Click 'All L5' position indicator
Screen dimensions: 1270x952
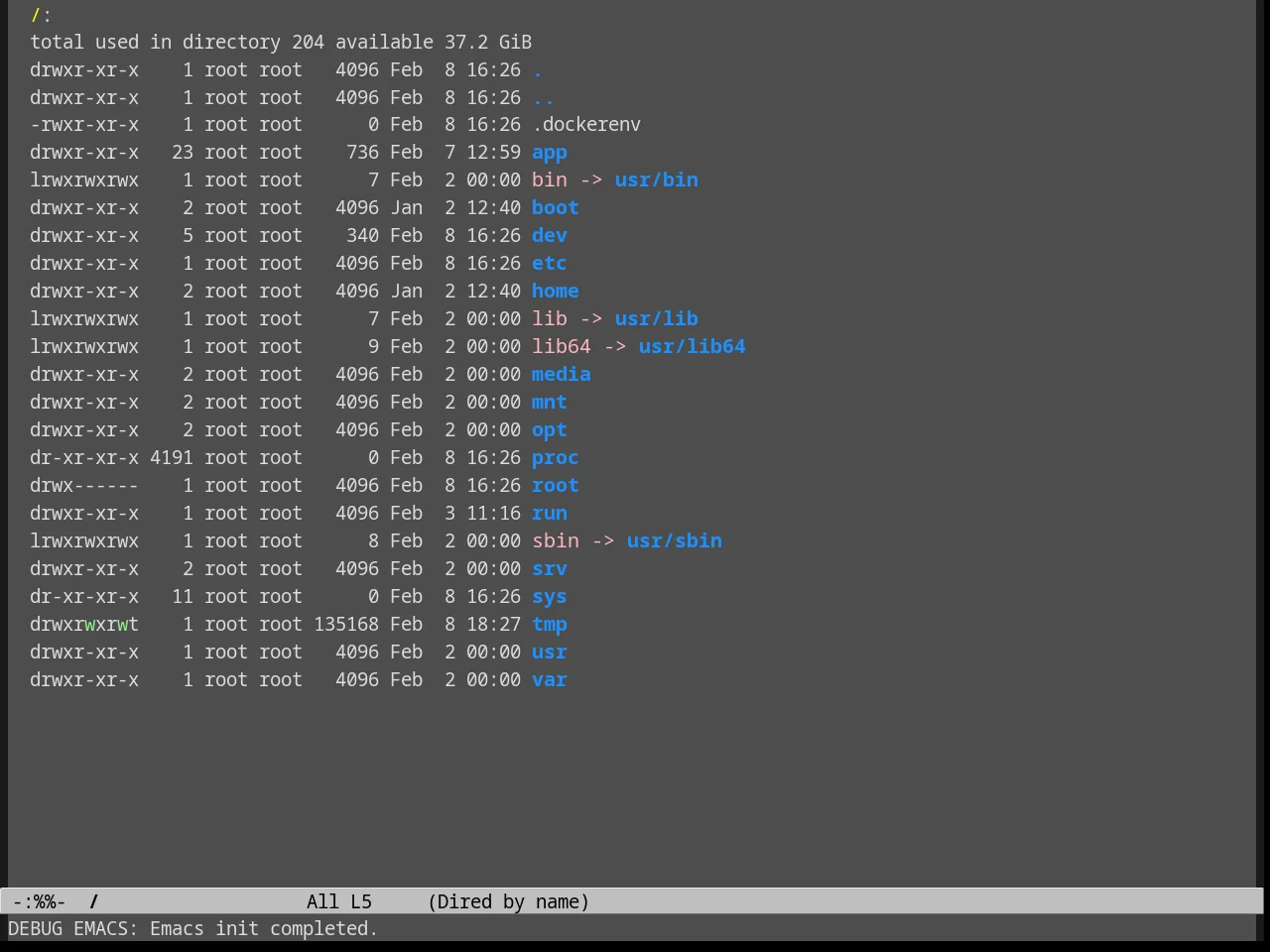[x=338, y=901]
